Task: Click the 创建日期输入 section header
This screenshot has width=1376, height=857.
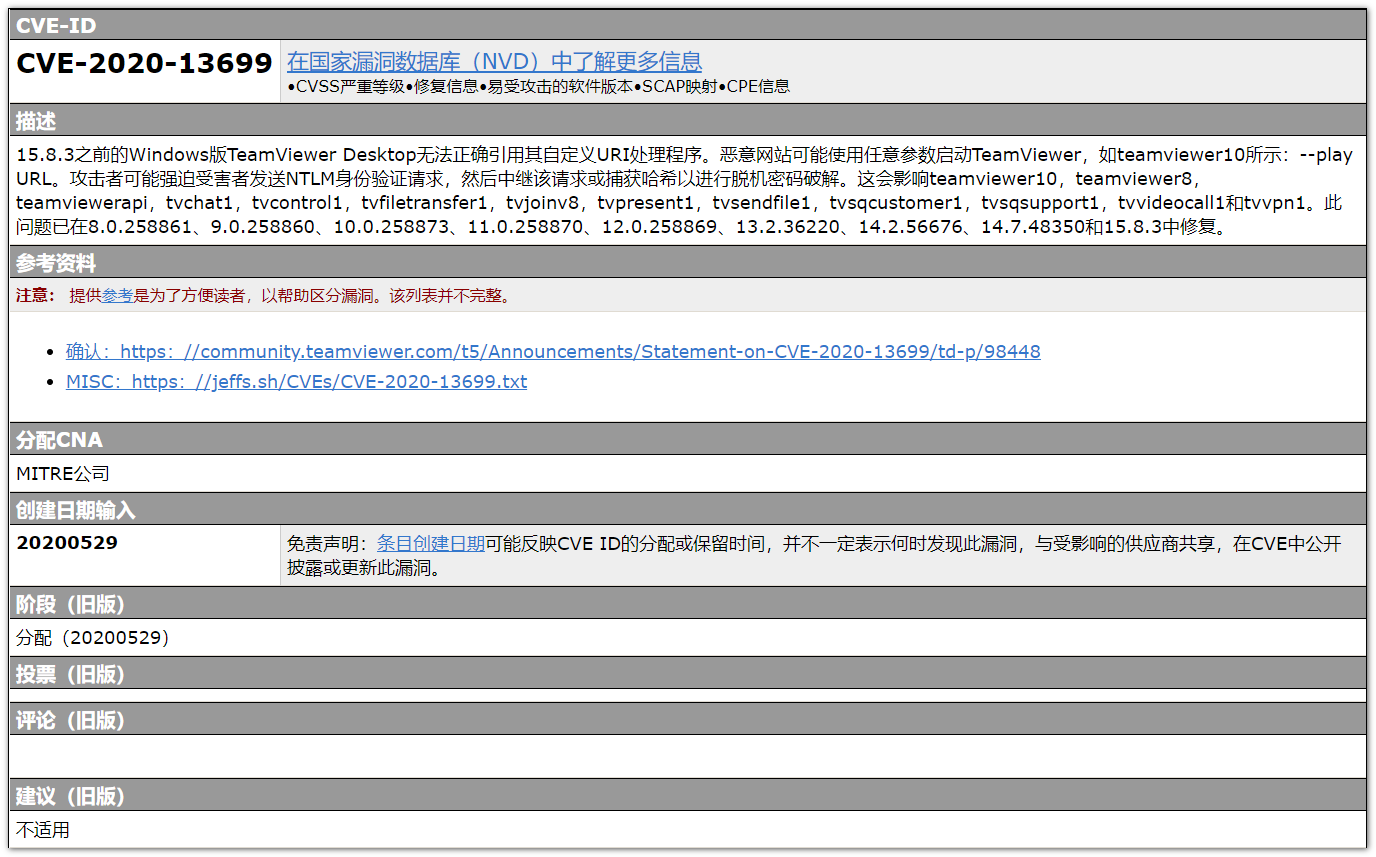Action: coord(688,510)
